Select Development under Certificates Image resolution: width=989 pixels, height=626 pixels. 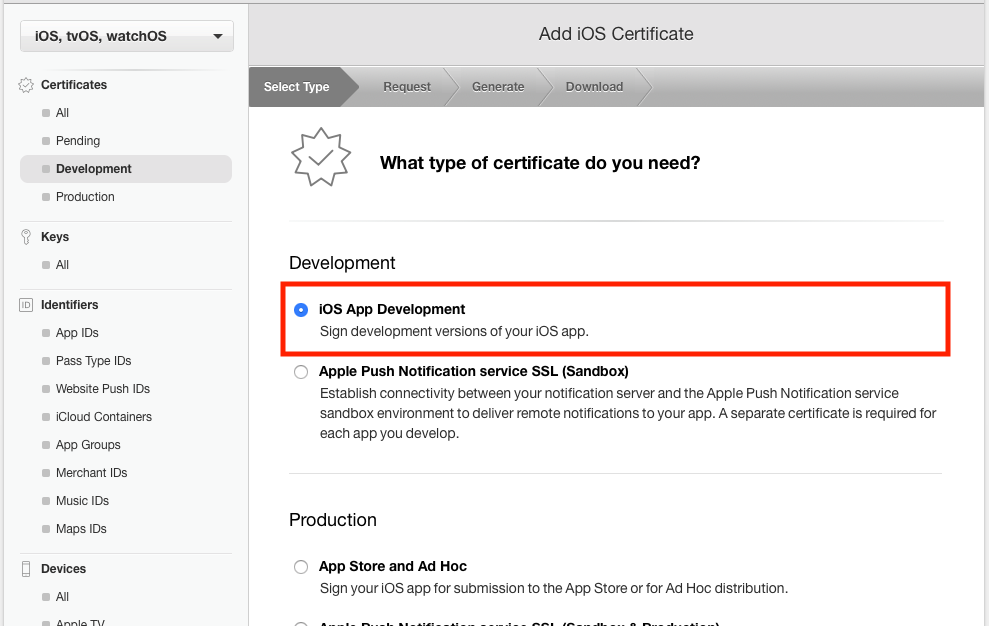[126, 169]
